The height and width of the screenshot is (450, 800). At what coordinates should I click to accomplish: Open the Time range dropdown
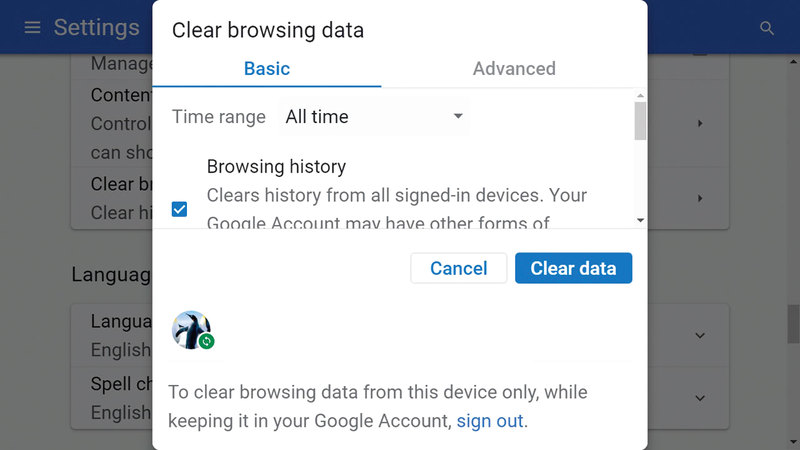374,117
